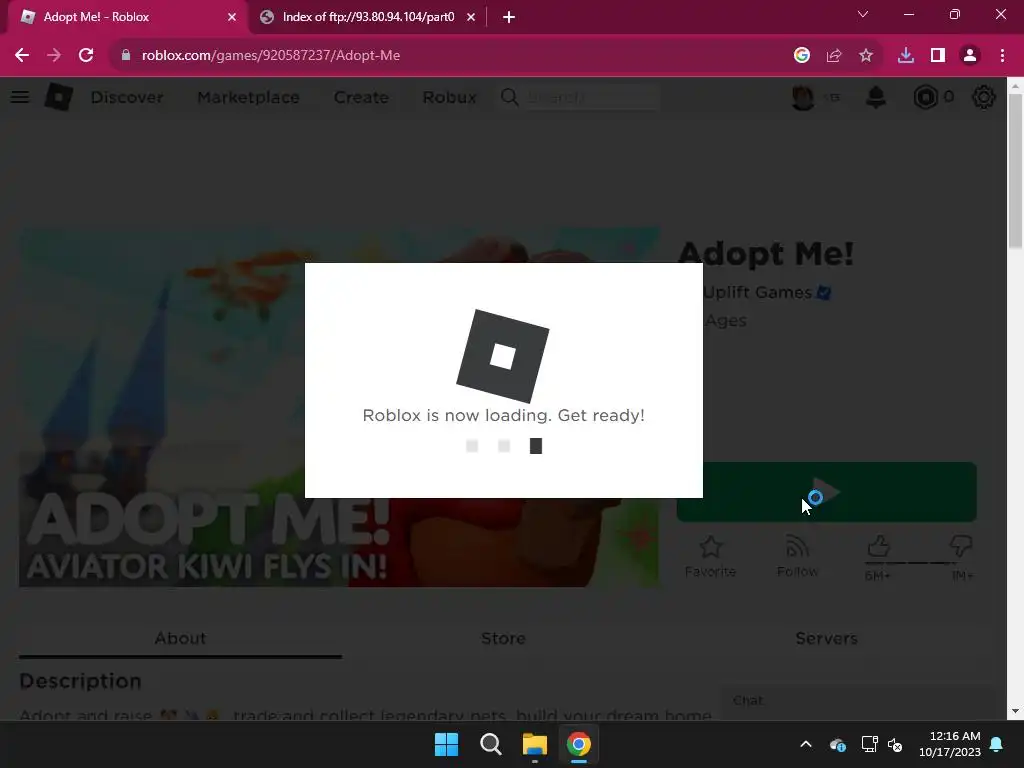Screen dimensions: 1024x768
Task: Switch to the Index of ftp tab
Action: [368, 17]
